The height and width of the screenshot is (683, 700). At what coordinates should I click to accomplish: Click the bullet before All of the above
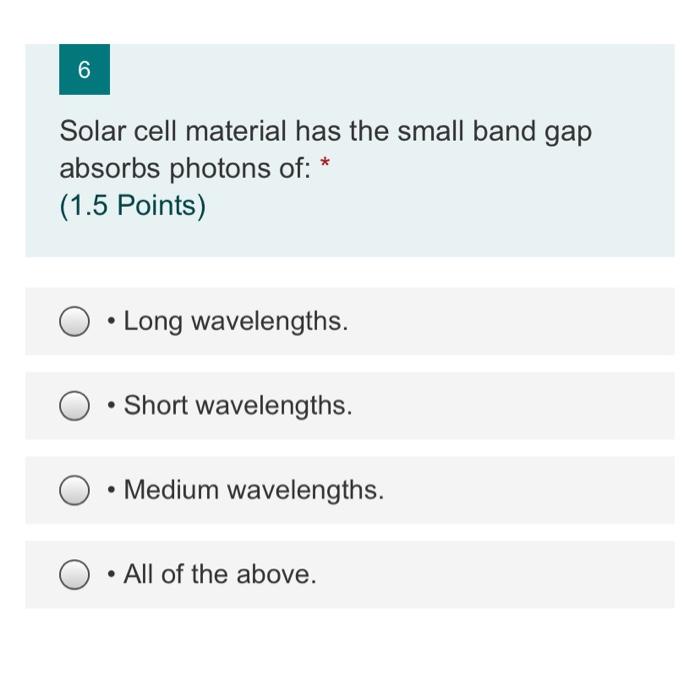coord(111,575)
